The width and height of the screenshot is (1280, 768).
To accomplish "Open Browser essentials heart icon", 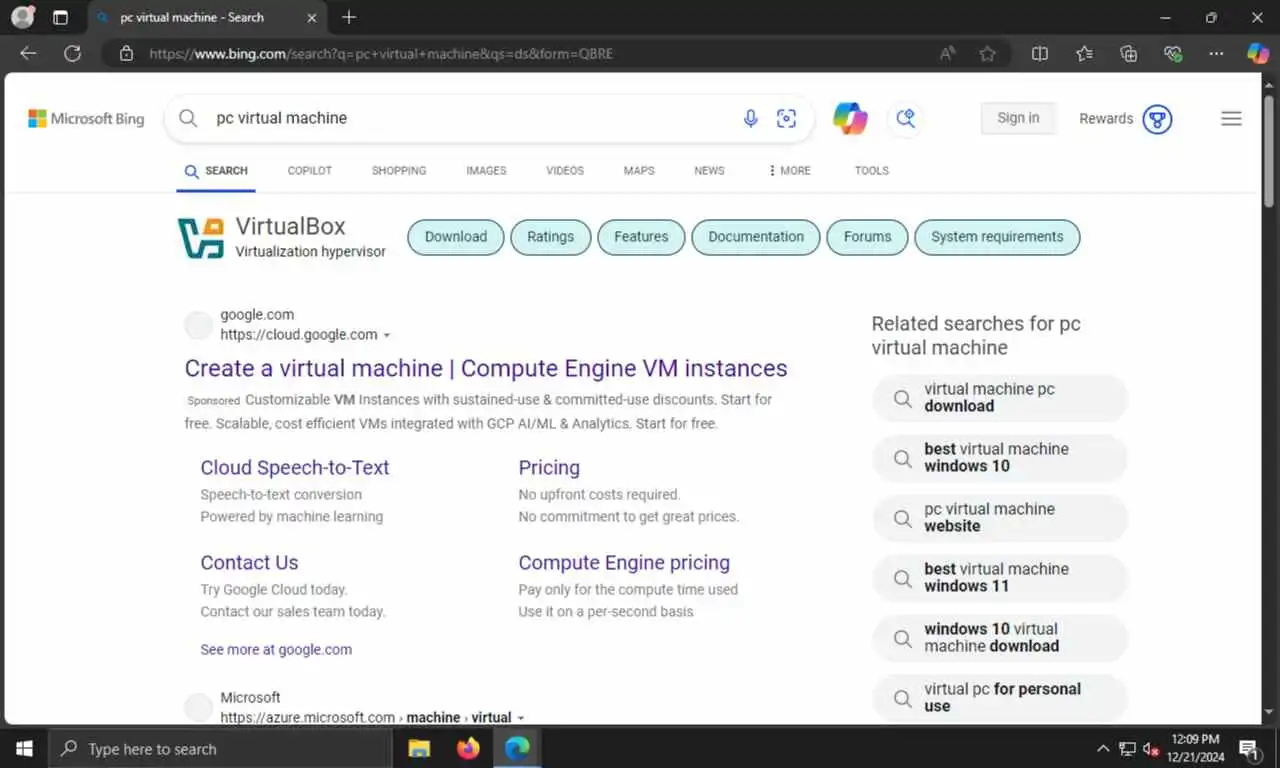I will 1173,54.
